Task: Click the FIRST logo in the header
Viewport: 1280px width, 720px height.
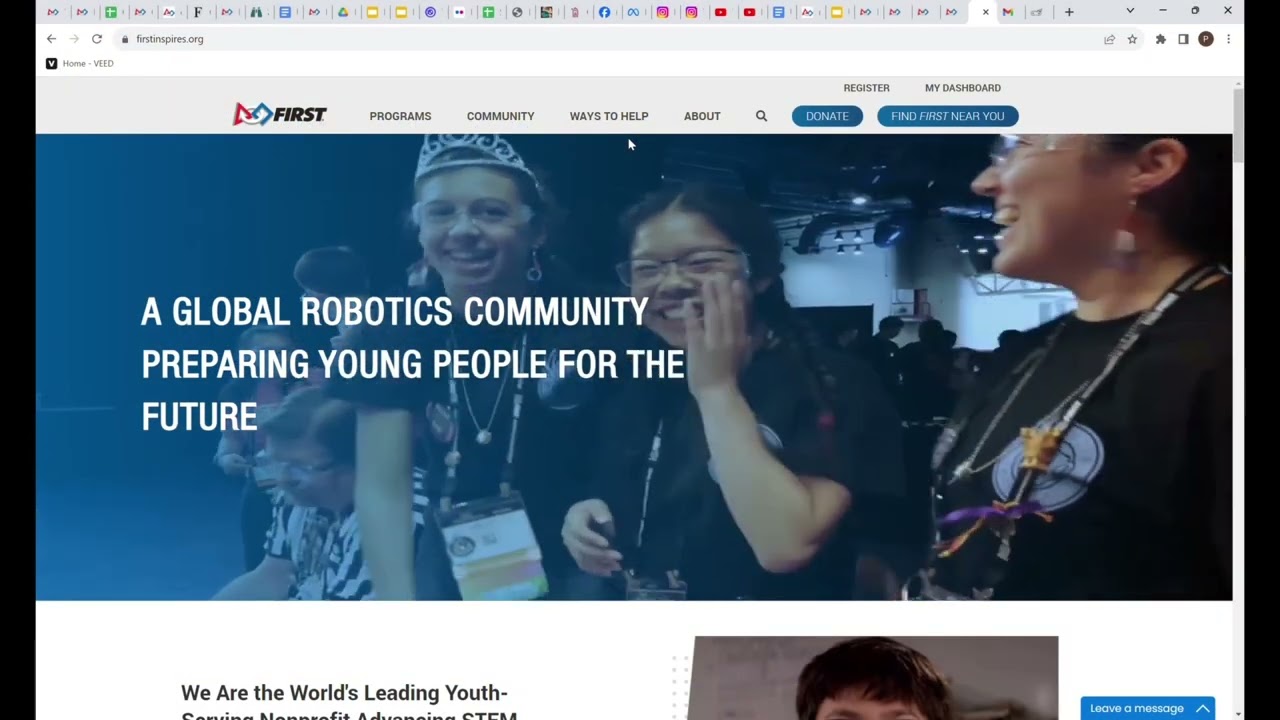Action: coord(280,115)
